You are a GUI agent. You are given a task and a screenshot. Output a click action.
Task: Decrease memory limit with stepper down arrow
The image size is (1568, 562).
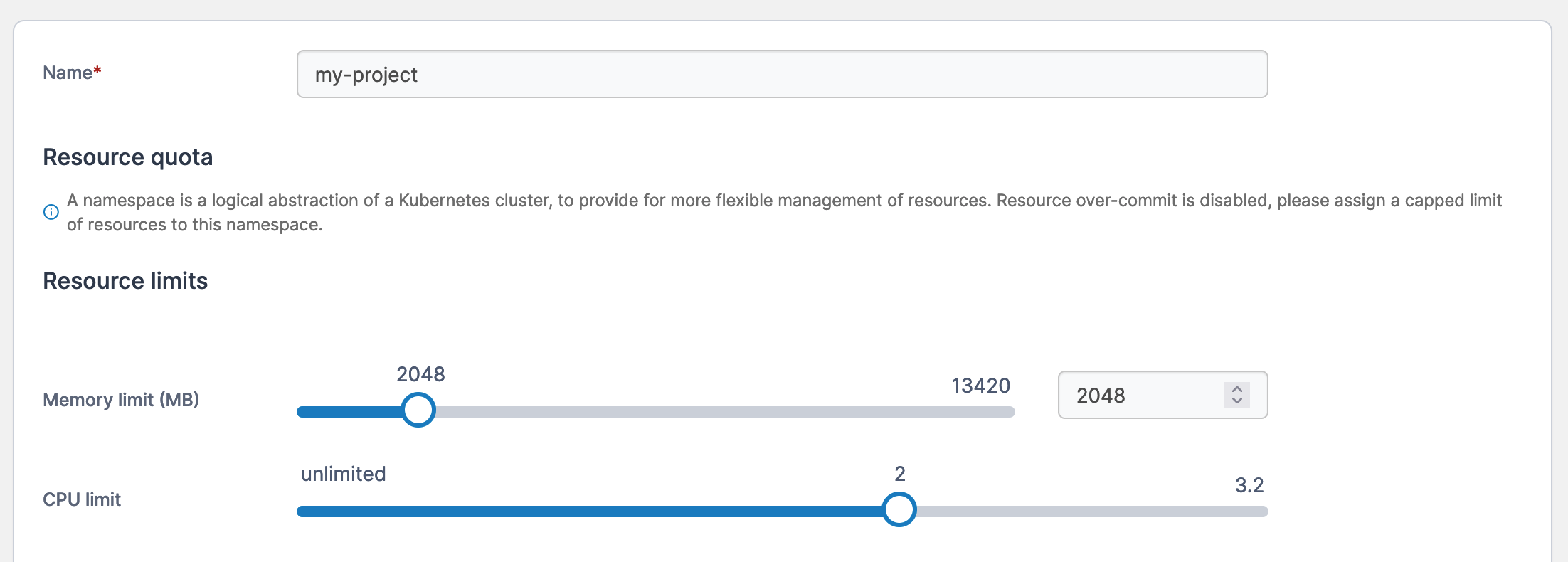click(x=1237, y=401)
